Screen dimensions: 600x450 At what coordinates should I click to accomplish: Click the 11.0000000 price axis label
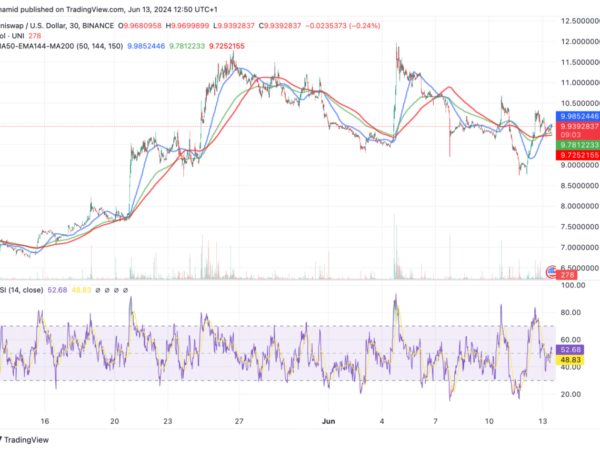580,83
